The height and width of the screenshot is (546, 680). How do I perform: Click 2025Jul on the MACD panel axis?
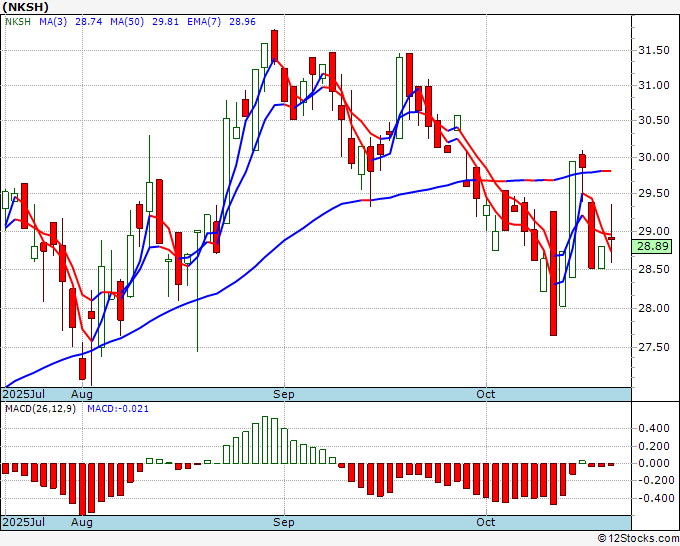[x=24, y=522]
